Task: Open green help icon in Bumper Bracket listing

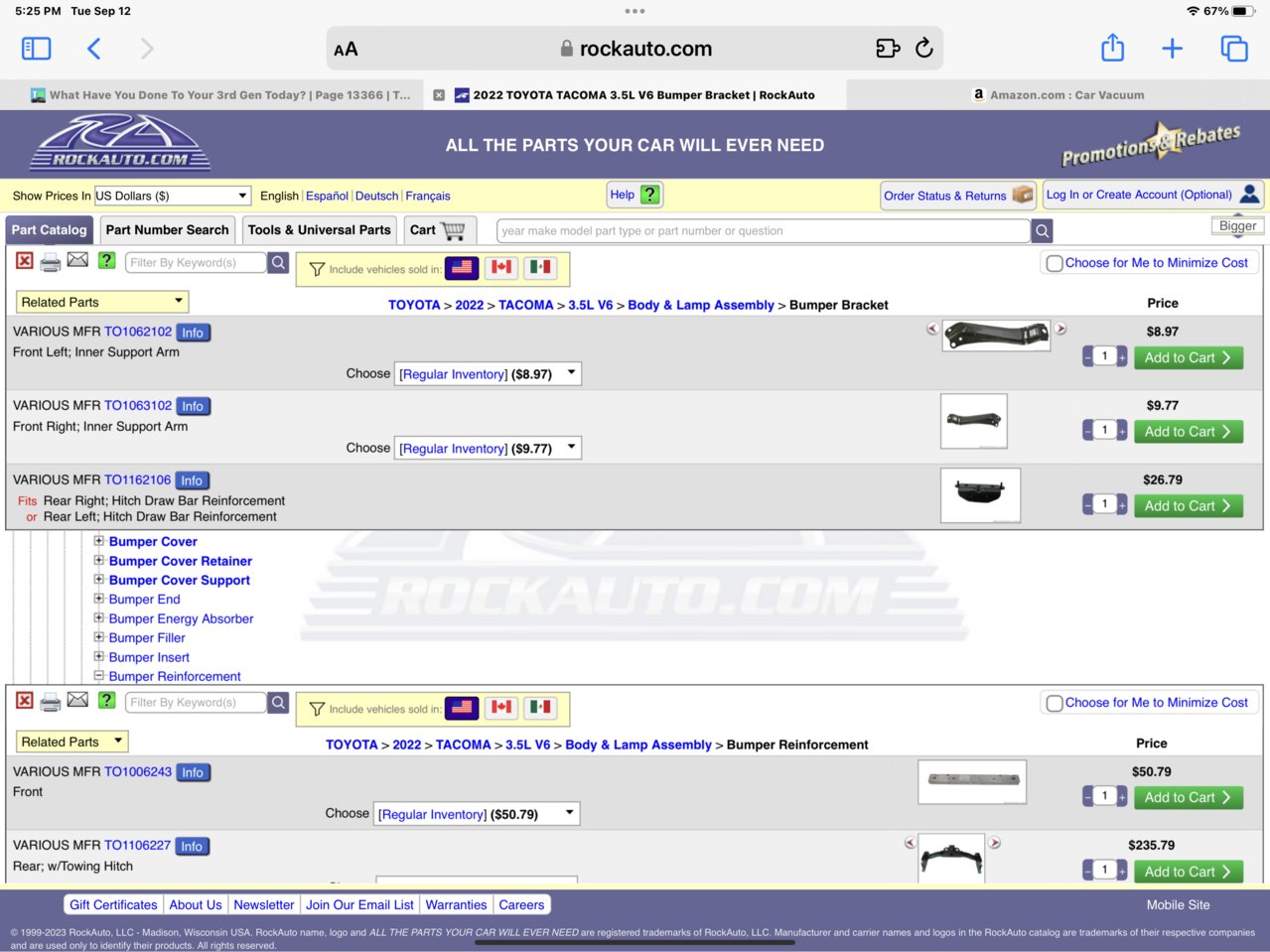Action: [x=106, y=260]
